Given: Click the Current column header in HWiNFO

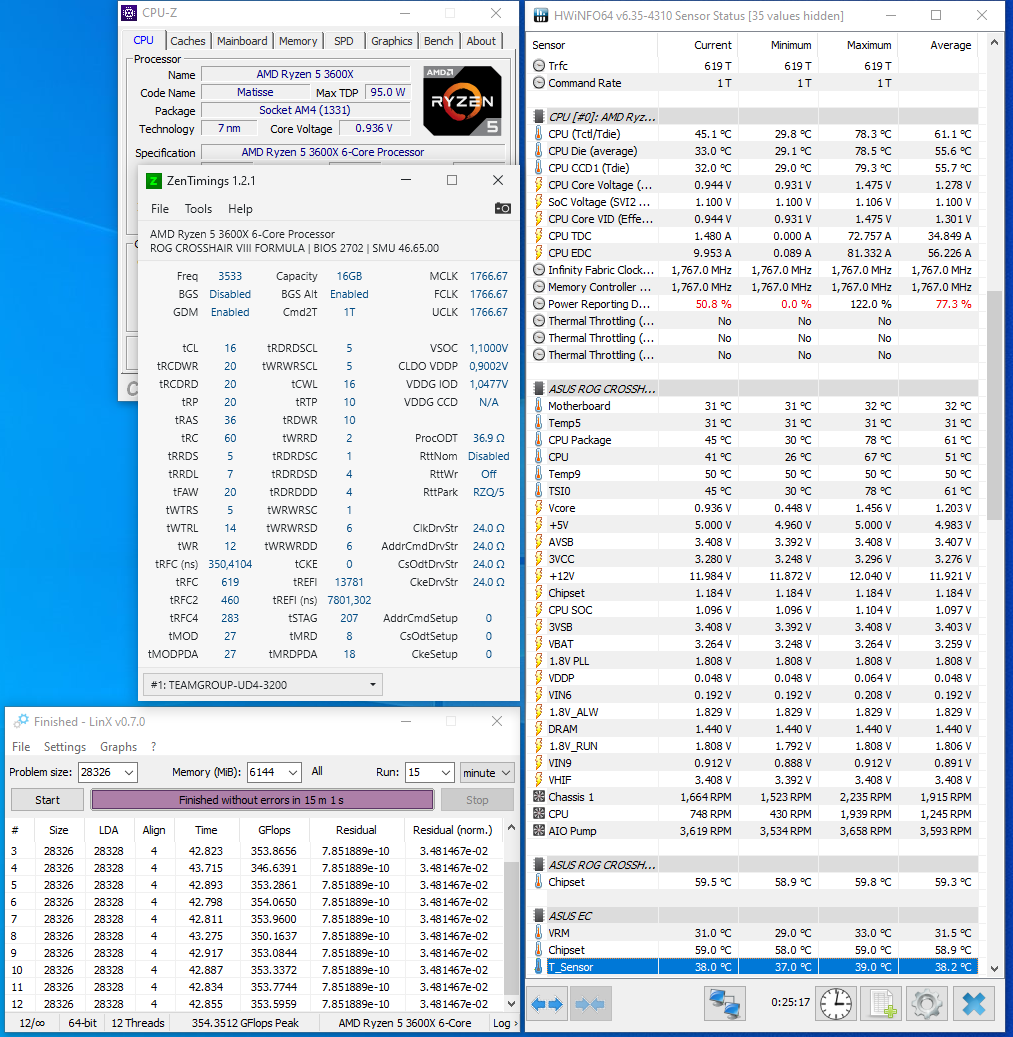Looking at the screenshot, I should click(x=698, y=45).
